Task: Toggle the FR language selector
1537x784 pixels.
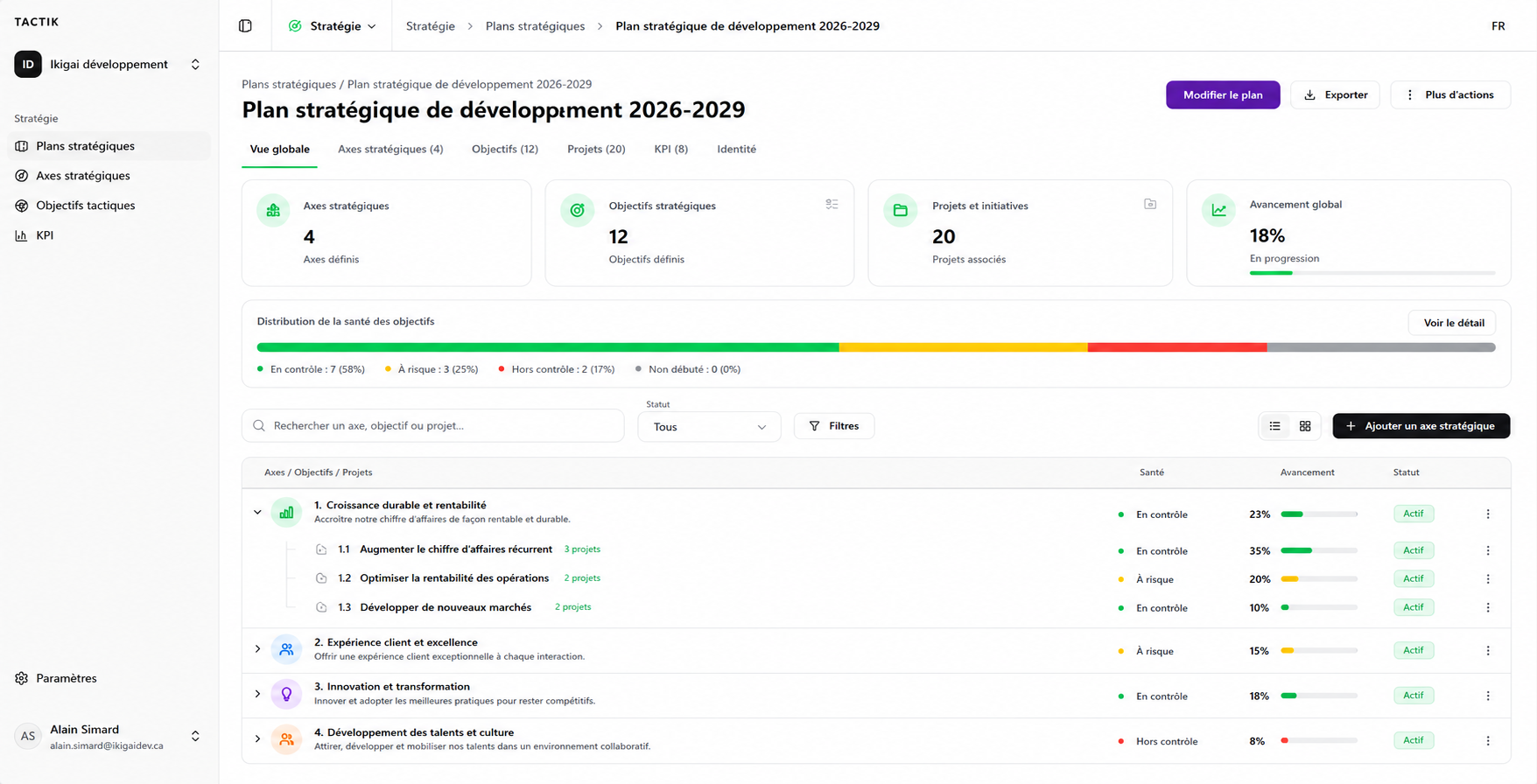Action: 1498,26
